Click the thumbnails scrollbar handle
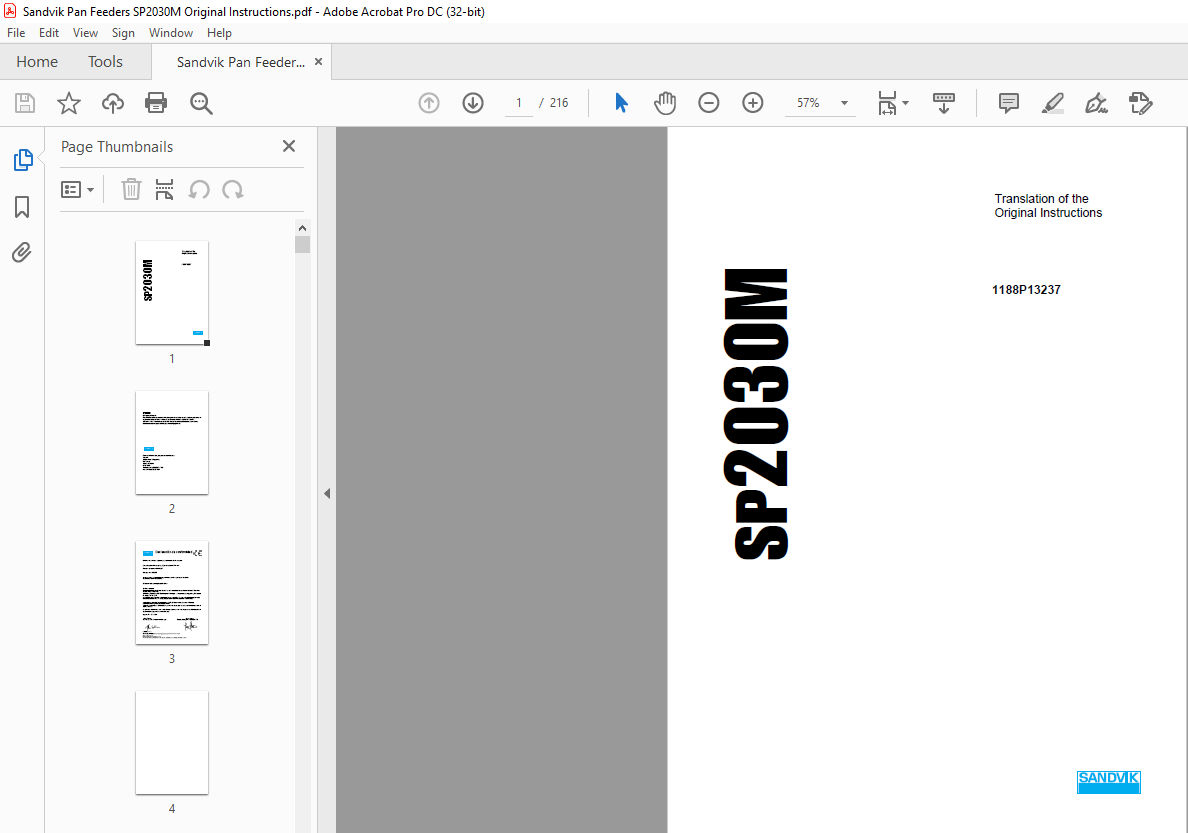This screenshot has width=1188, height=833. tap(302, 244)
